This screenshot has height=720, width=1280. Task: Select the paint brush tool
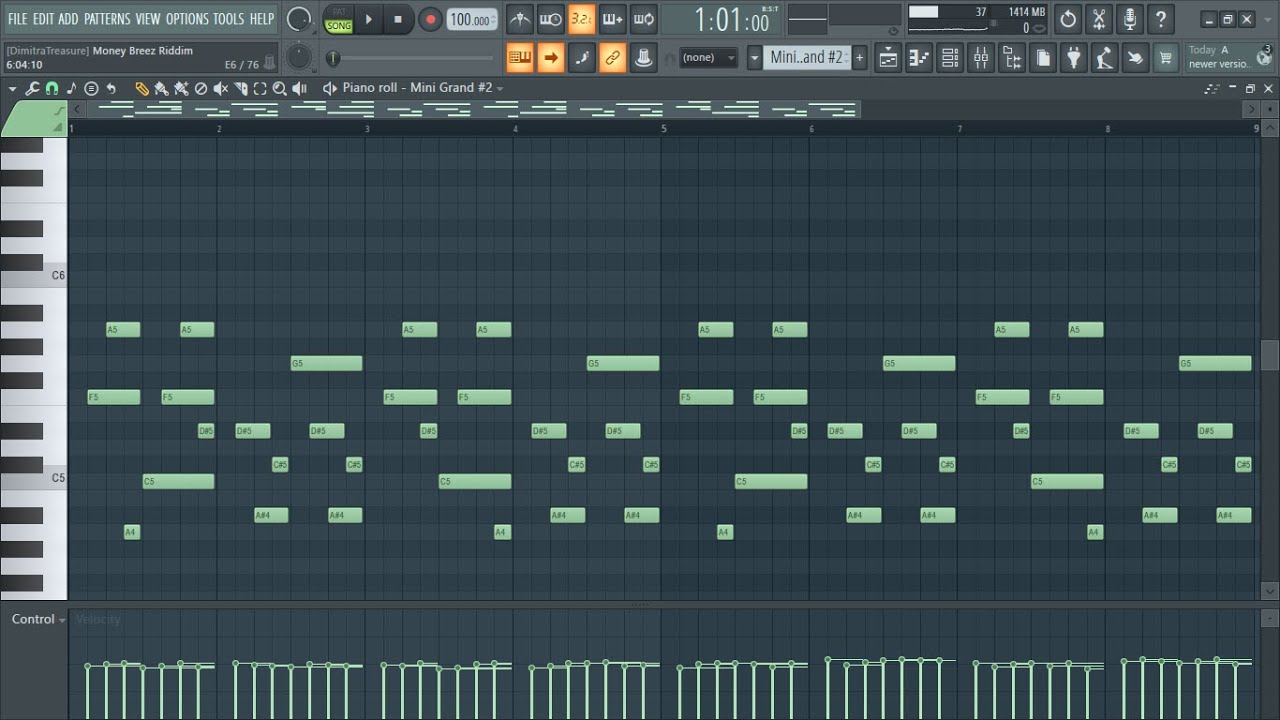click(161, 88)
